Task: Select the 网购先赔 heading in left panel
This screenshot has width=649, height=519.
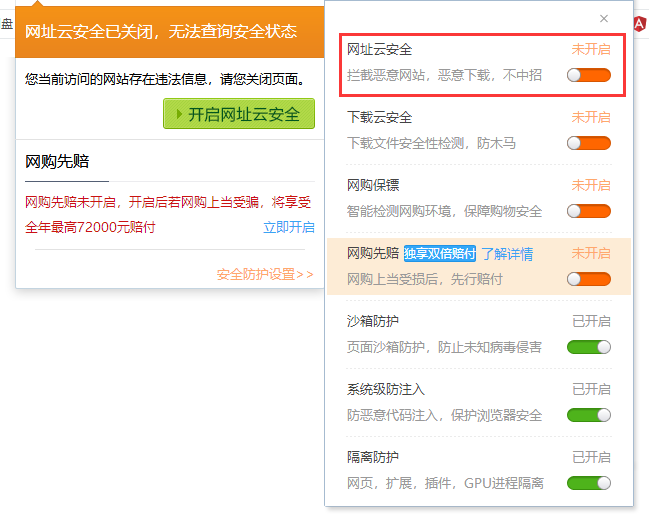Action: [x=57, y=162]
